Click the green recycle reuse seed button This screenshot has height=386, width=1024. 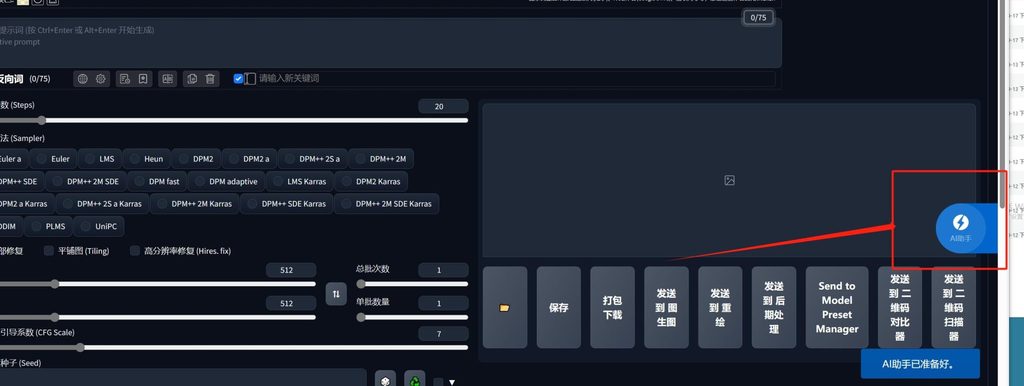pyautogui.click(x=415, y=380)
